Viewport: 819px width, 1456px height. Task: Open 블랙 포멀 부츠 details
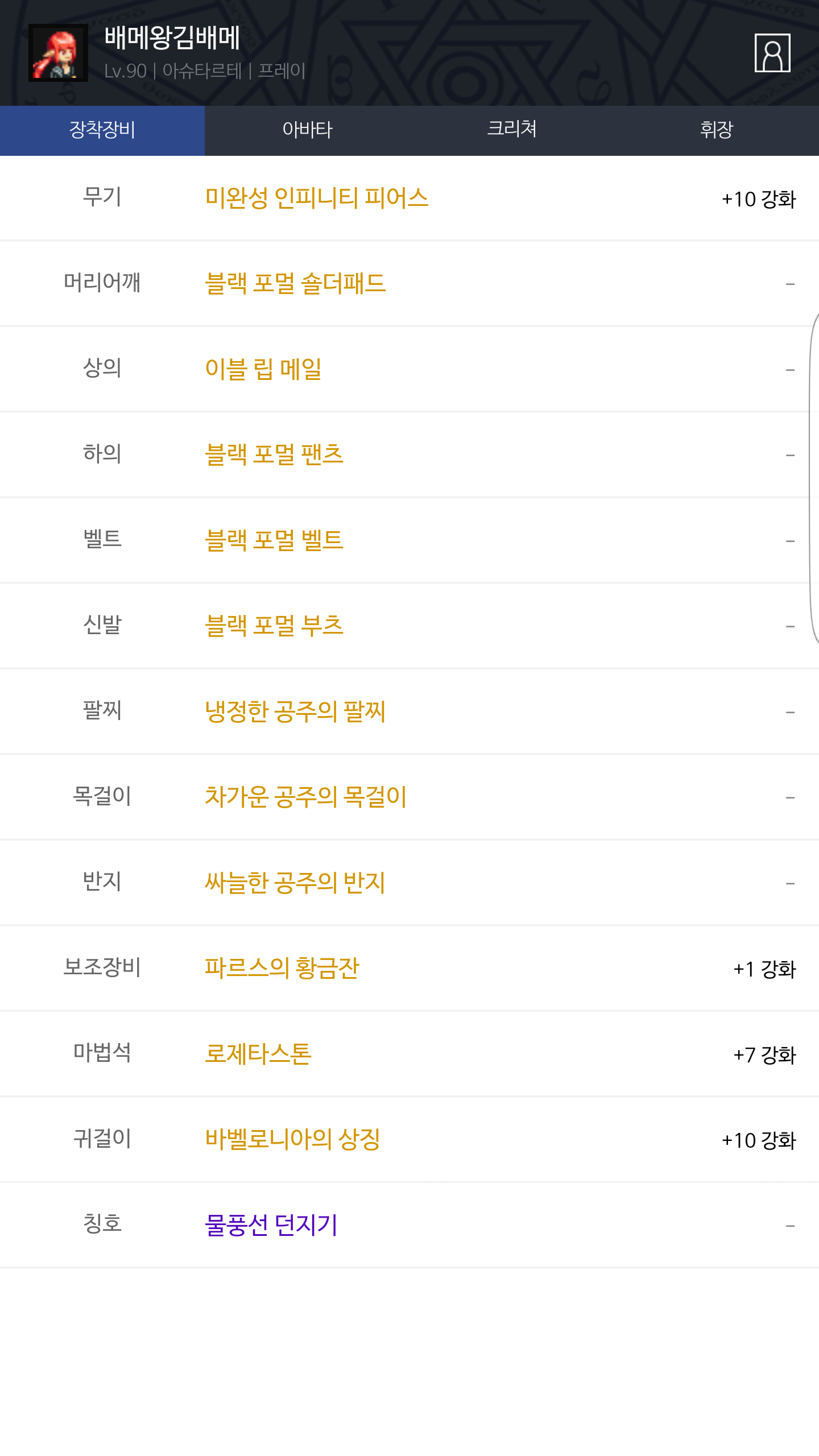[x=274, y=626]
